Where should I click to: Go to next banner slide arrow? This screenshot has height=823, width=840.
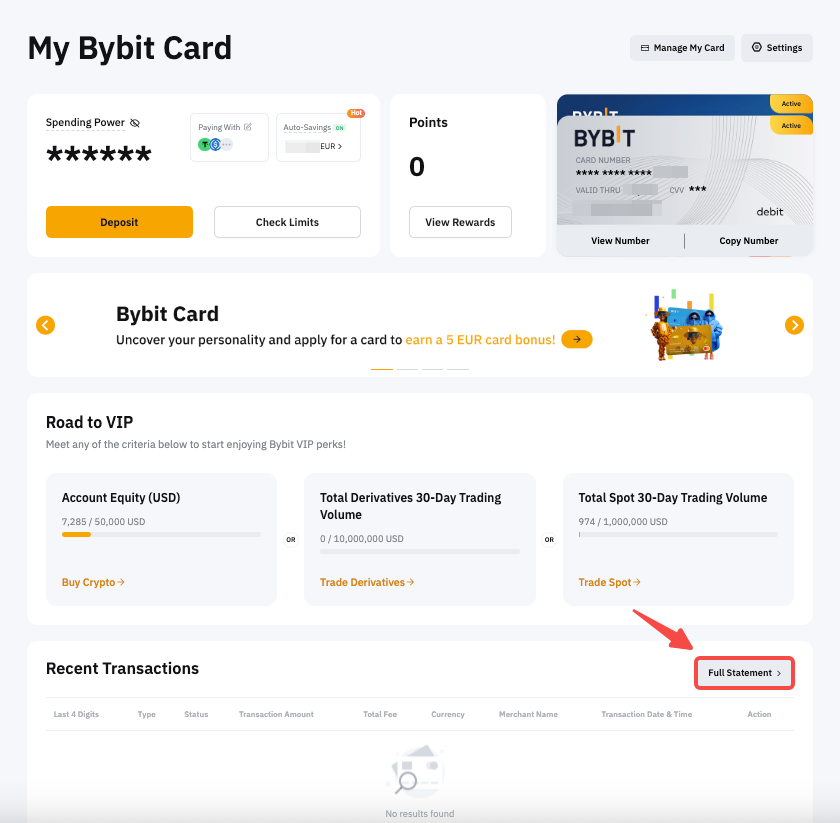(794, 325)
